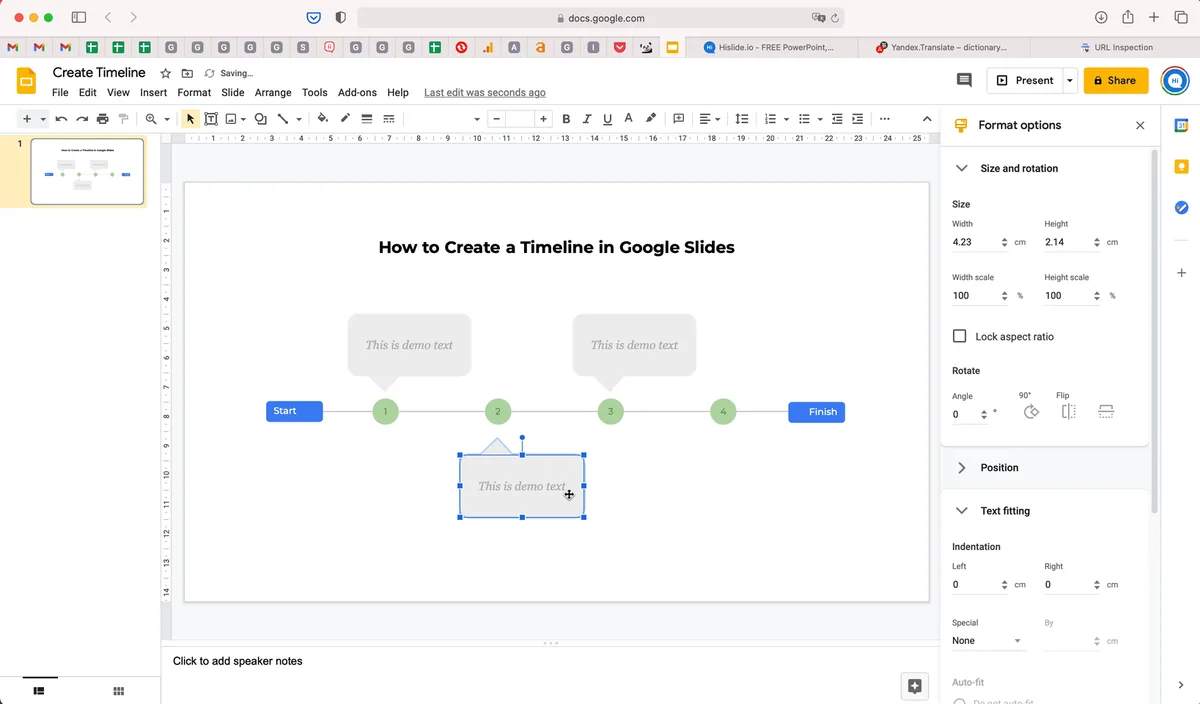The width and height of the screenshot is (1200, 704).
Task: Open the Insert menu
Action: click(153, 93)
